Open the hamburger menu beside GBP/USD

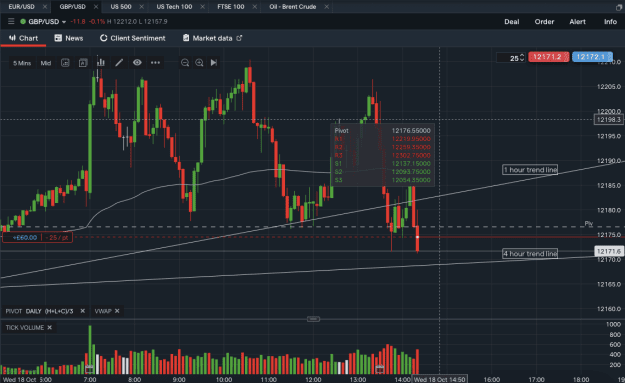[x=11, y=22]
